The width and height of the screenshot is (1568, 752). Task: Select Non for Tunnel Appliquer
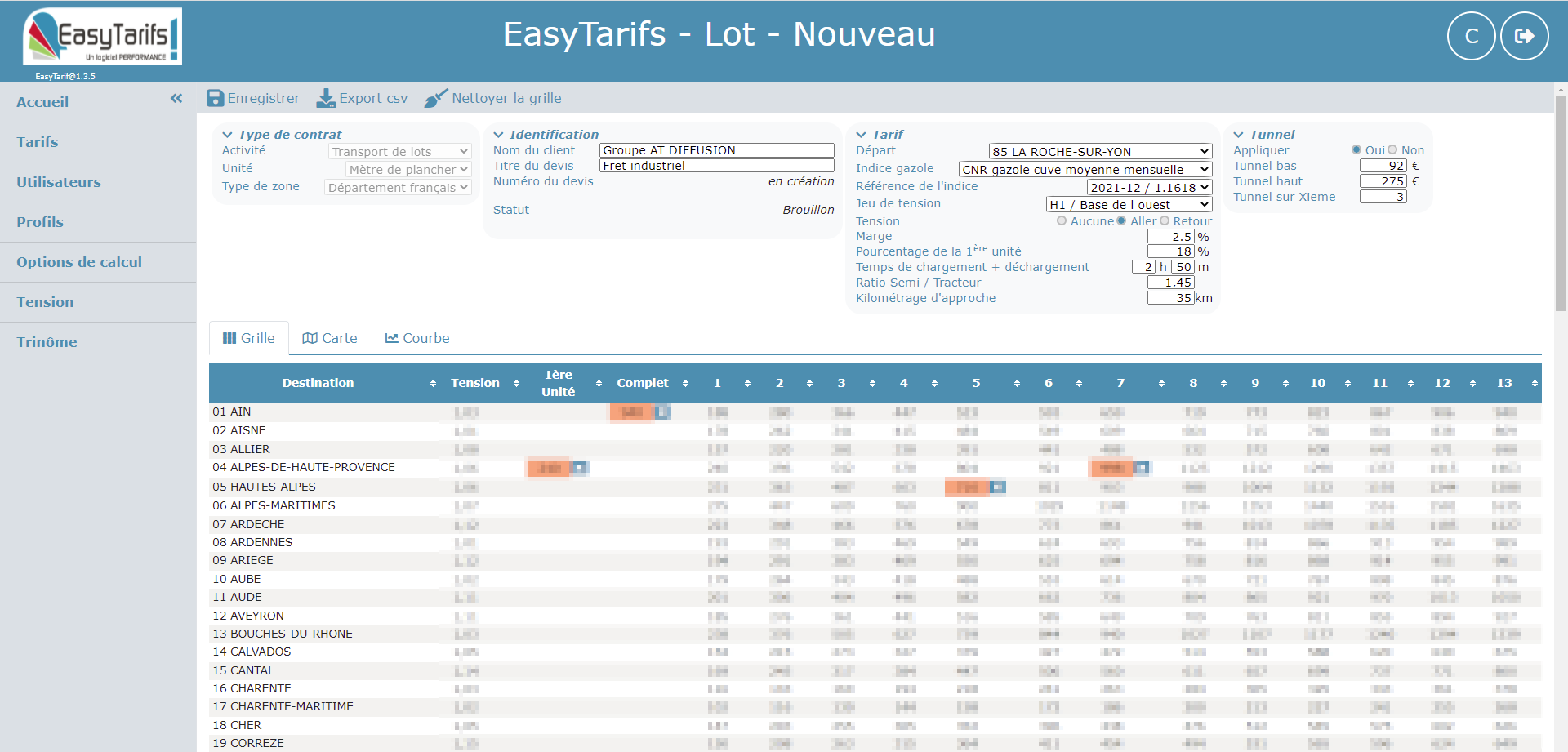pos(1392,150)
